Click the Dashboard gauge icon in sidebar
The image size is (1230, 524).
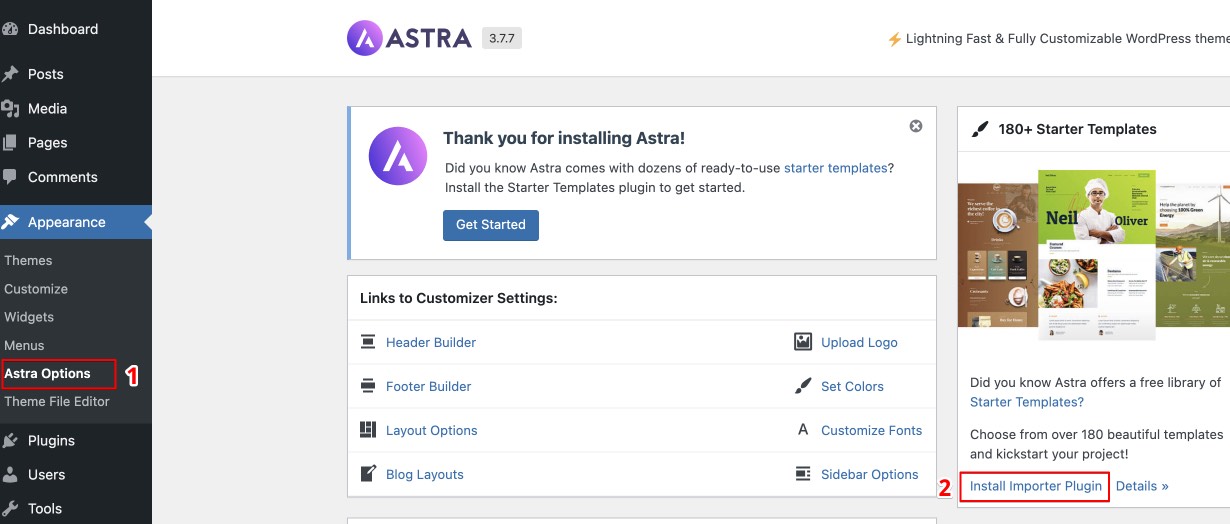[x=10, y=29]
